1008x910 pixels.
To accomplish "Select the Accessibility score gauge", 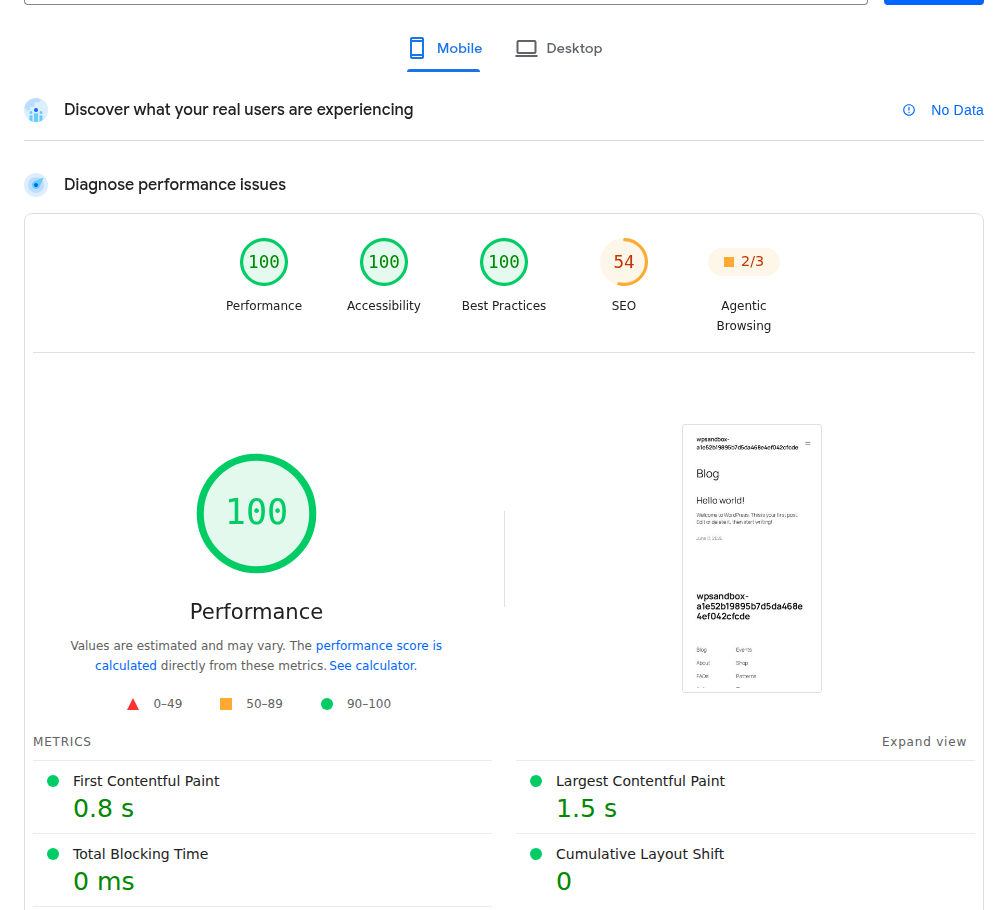I will tap(384, 262).
